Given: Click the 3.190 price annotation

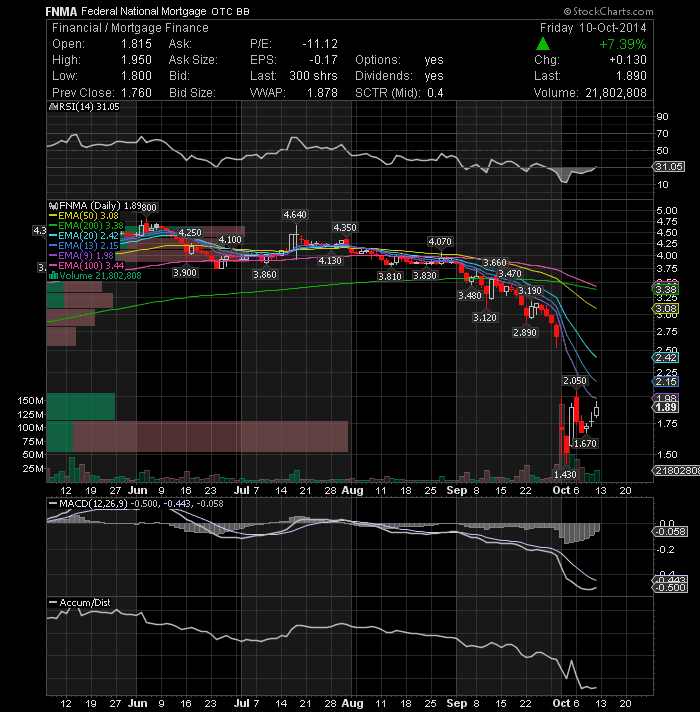Looking at the screenshot, I should pyautogui.click(x=530, y=291).
